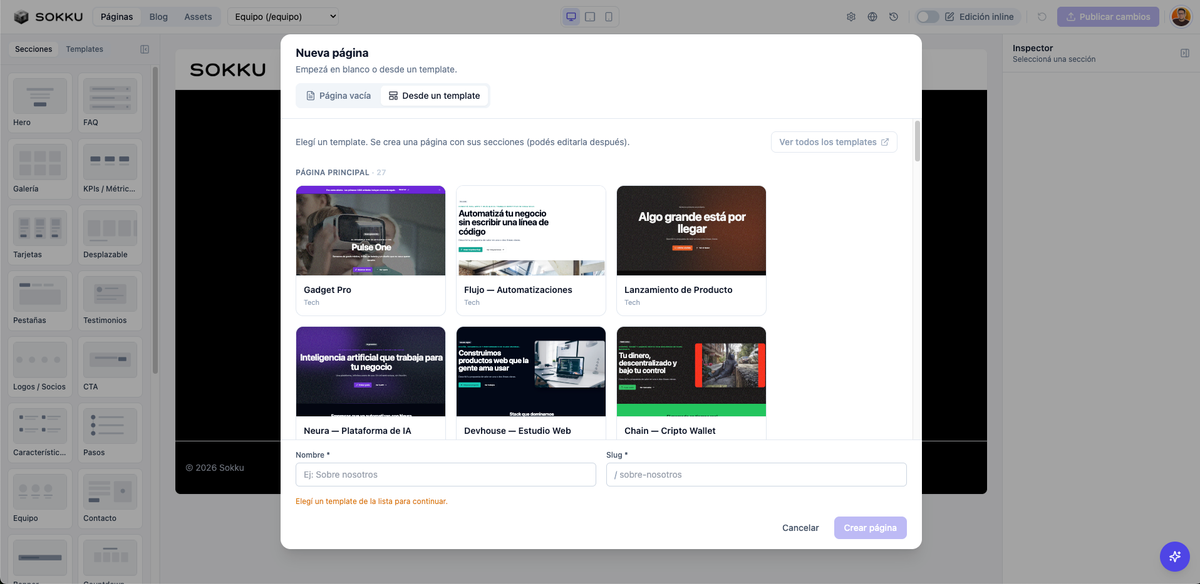Image resolution: width=1200 pixels, height=584 pixels.
Task: Open user avatar menu
Action: click(x=1181, y=17)
